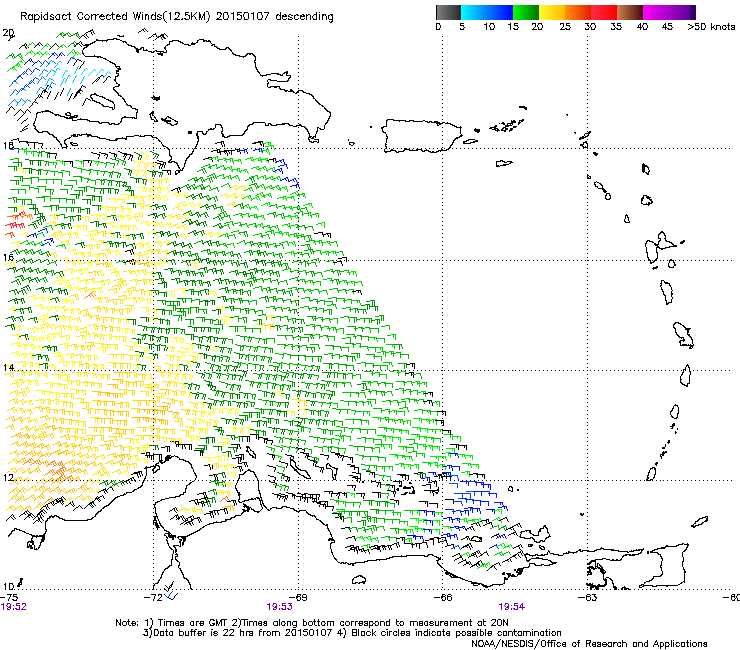The width and height of the screenshot is (740, 650).
Task: Click the Puerto Rico island outline
Action: point(421,136)
